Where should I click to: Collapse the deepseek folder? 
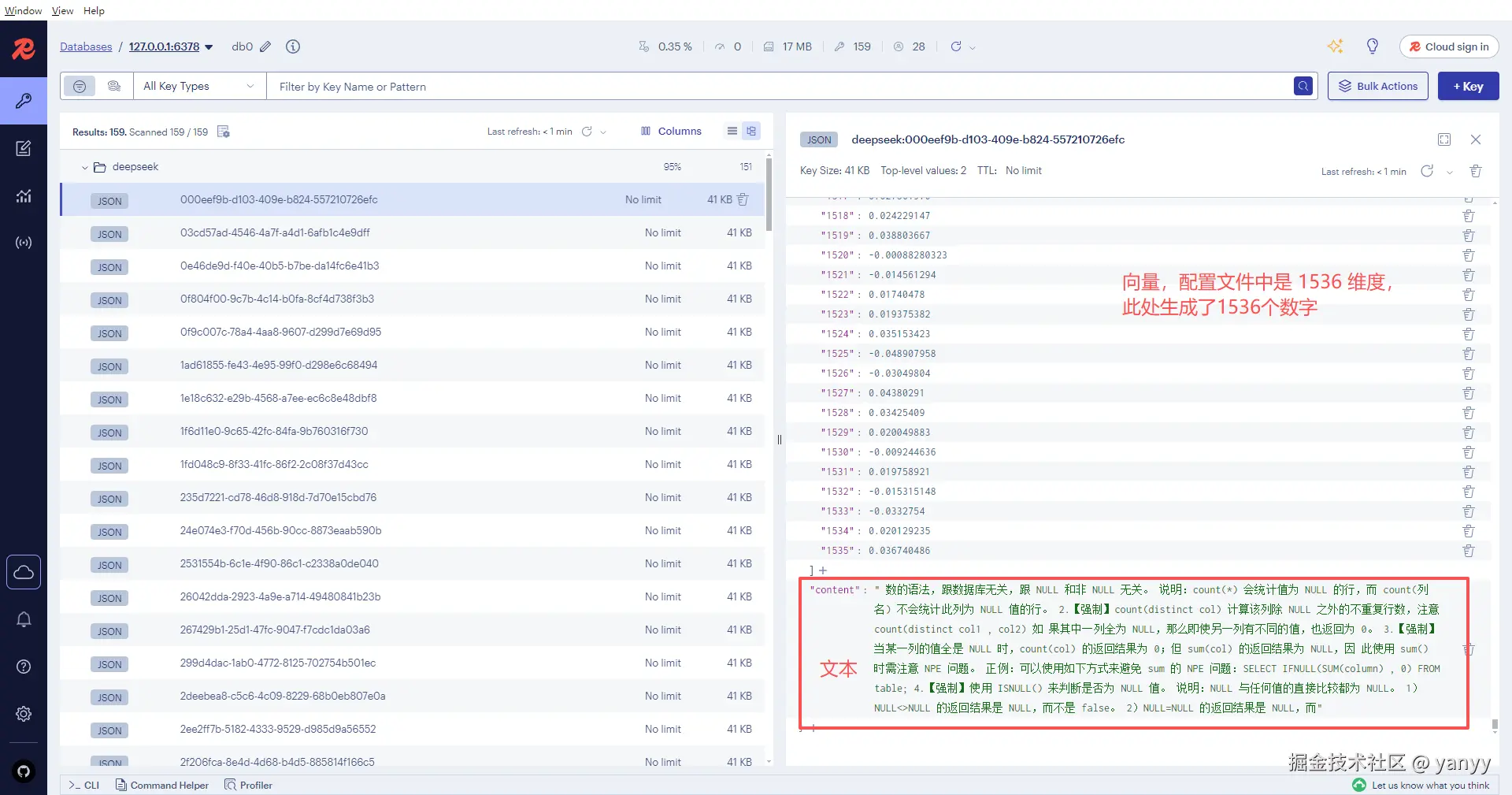(85, 167)
